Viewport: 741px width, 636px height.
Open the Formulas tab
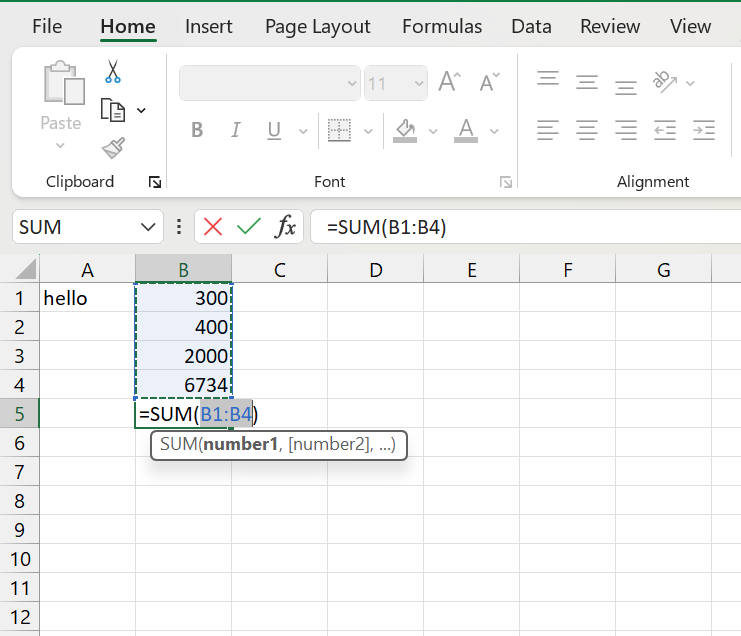coord(441,27)
